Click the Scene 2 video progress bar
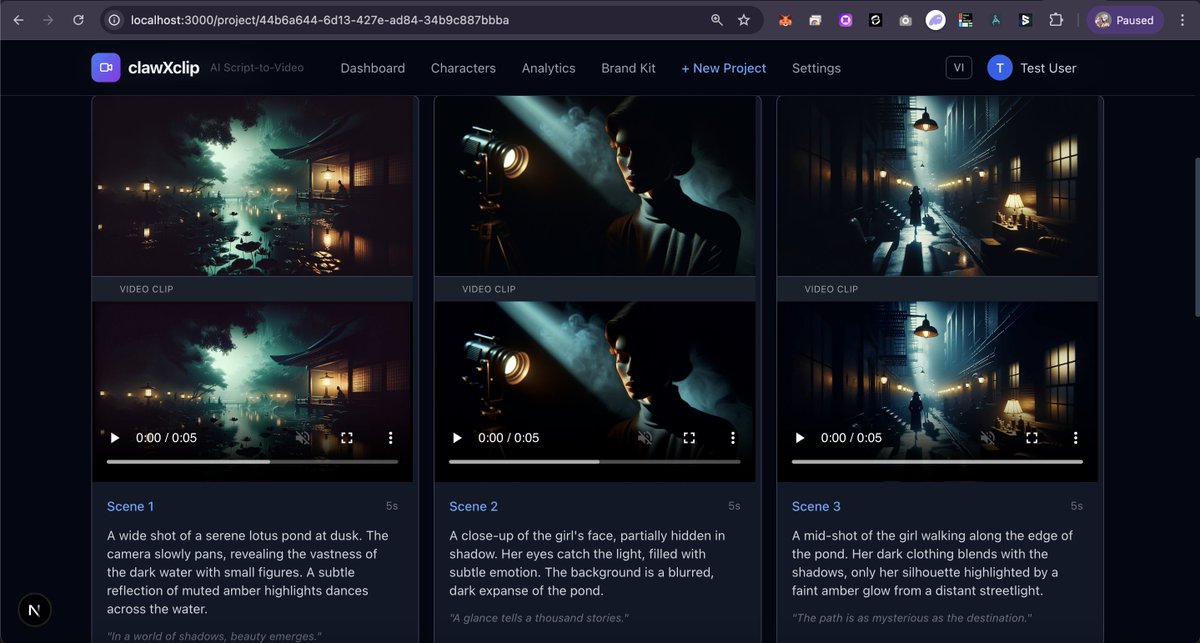The height and width of the screenshot is (643, 1200). (594, 462)
